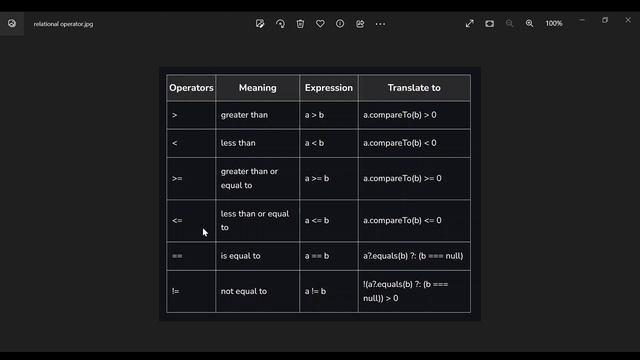Zoom out with magnifier minus icon
Viewport: 640px width, 360px height.
[509, 24]
